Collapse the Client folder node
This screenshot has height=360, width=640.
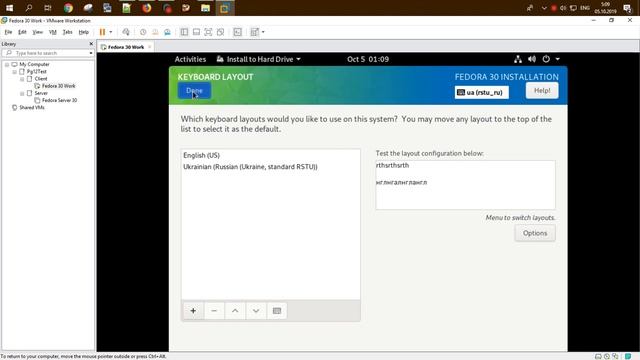click(x=22, y=79)
